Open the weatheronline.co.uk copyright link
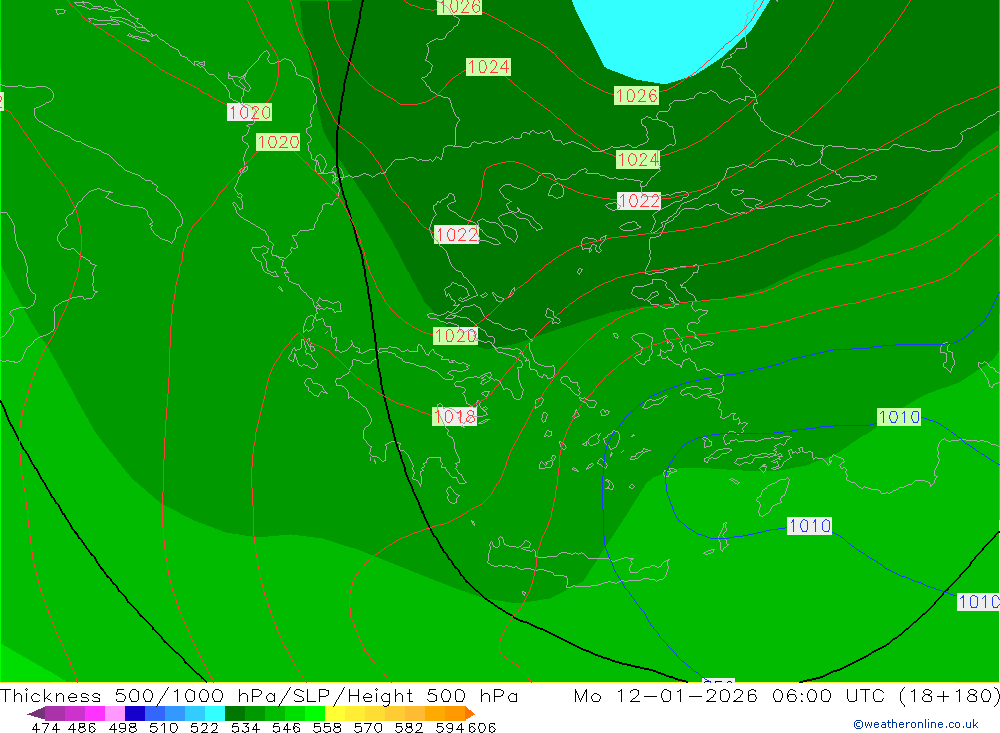This screenshot has width=1000, height=733. 916,724
